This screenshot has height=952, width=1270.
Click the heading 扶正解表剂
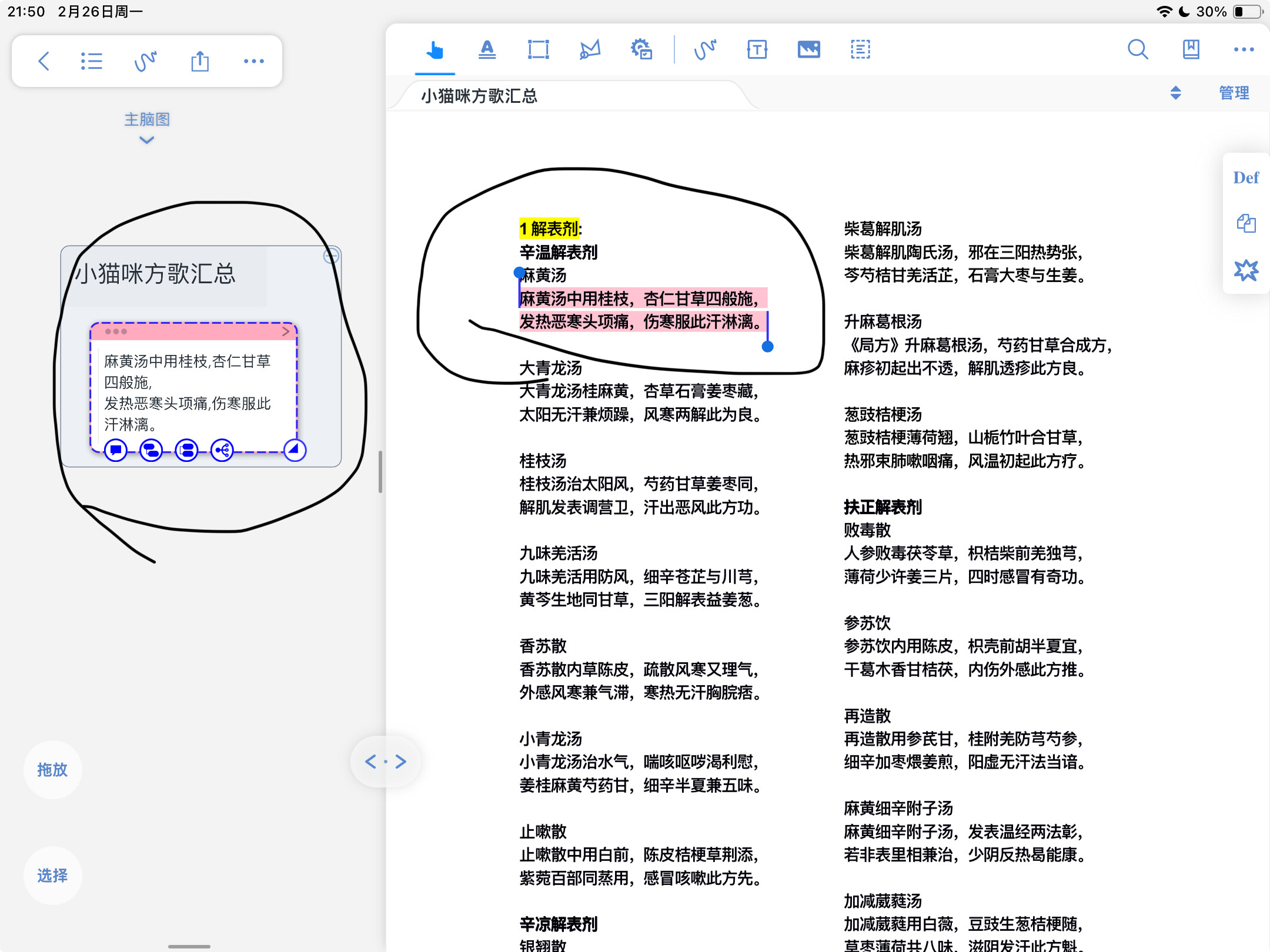(883, 507)
